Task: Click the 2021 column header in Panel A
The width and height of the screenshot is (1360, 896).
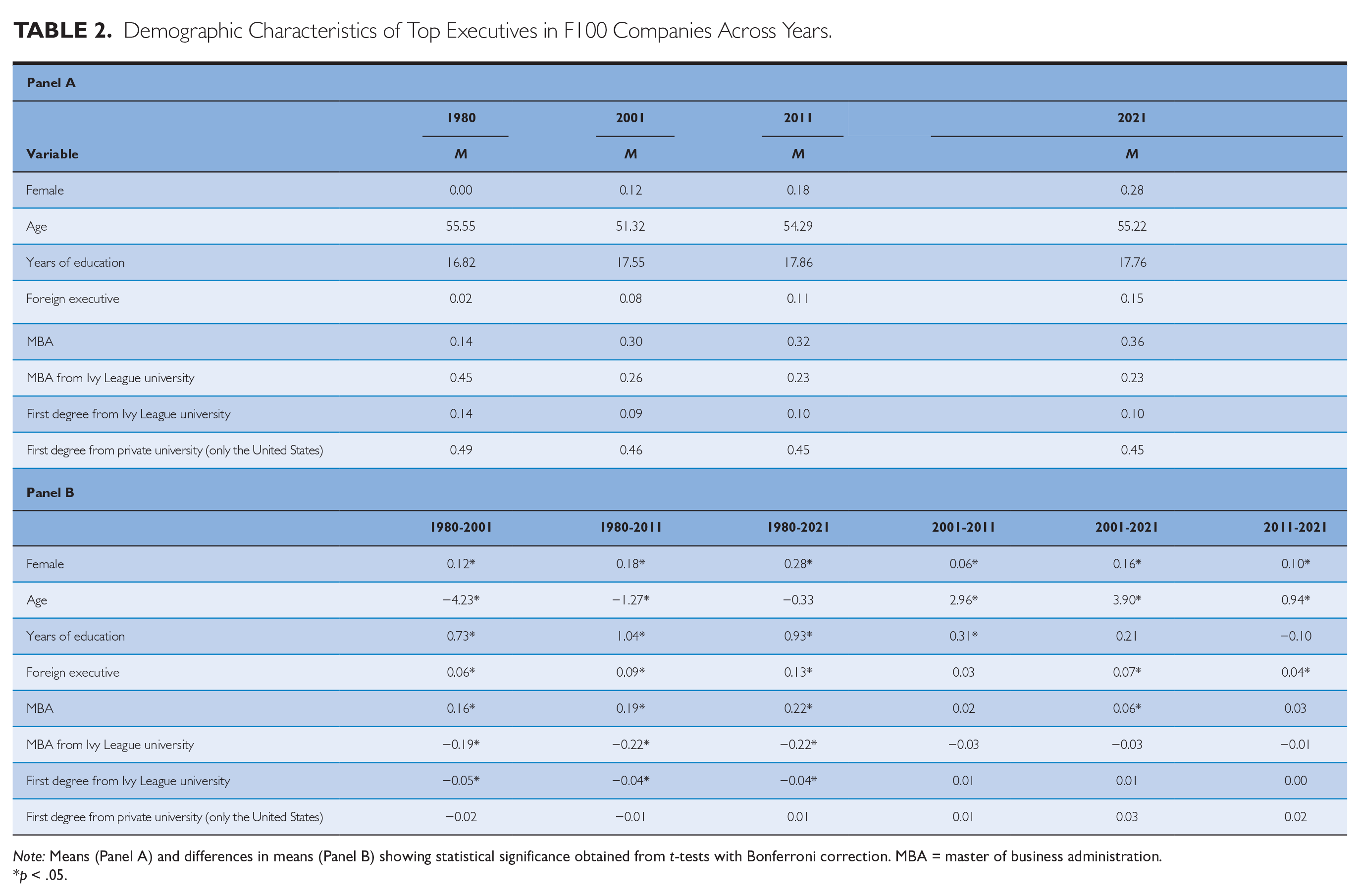Action: point(1131,118)
